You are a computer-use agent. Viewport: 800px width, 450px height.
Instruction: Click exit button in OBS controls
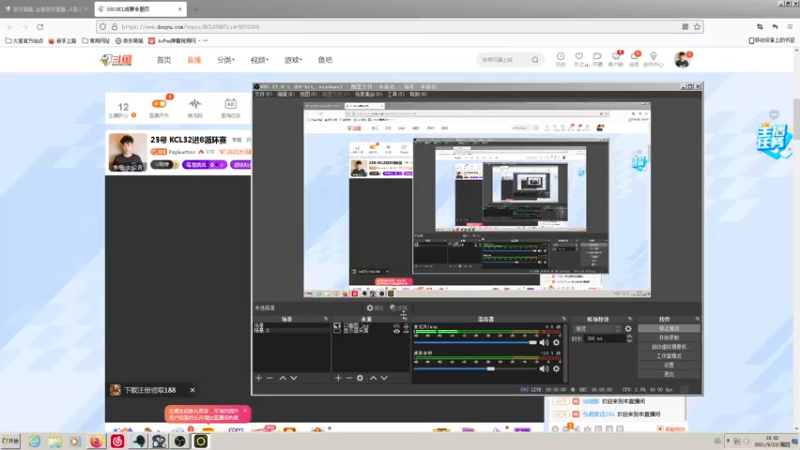pos(669,374)
